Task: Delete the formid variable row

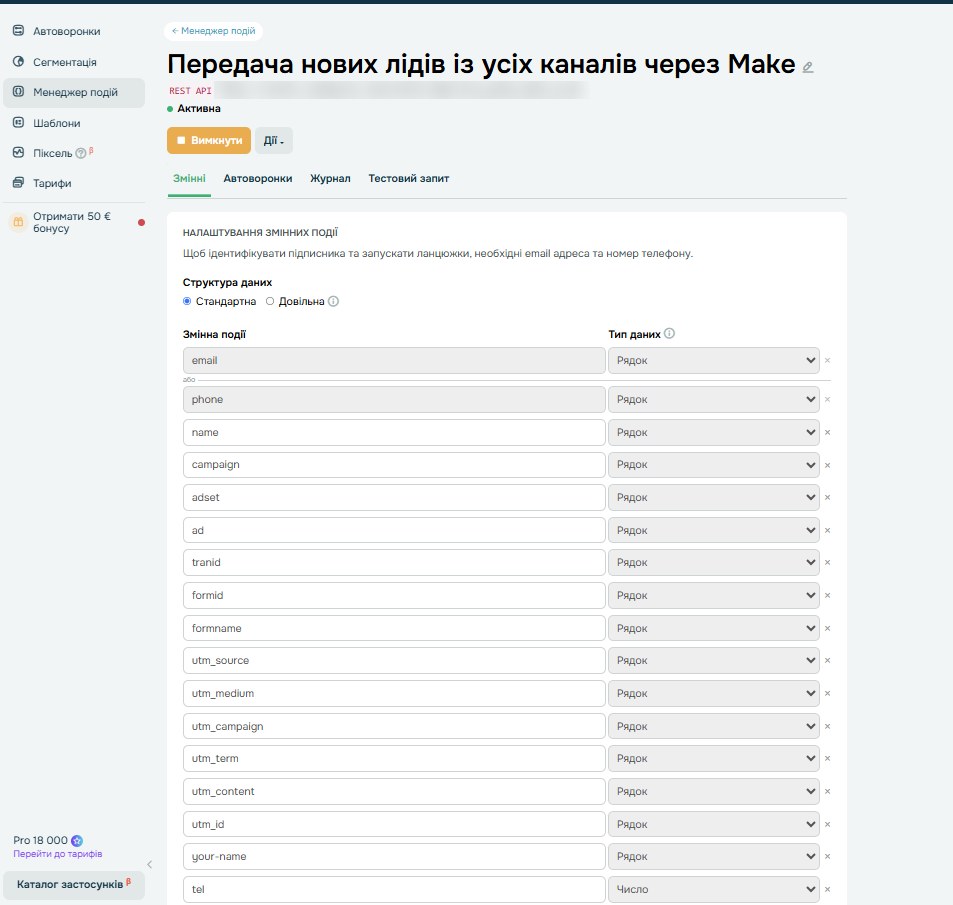Action: (827, 595)
